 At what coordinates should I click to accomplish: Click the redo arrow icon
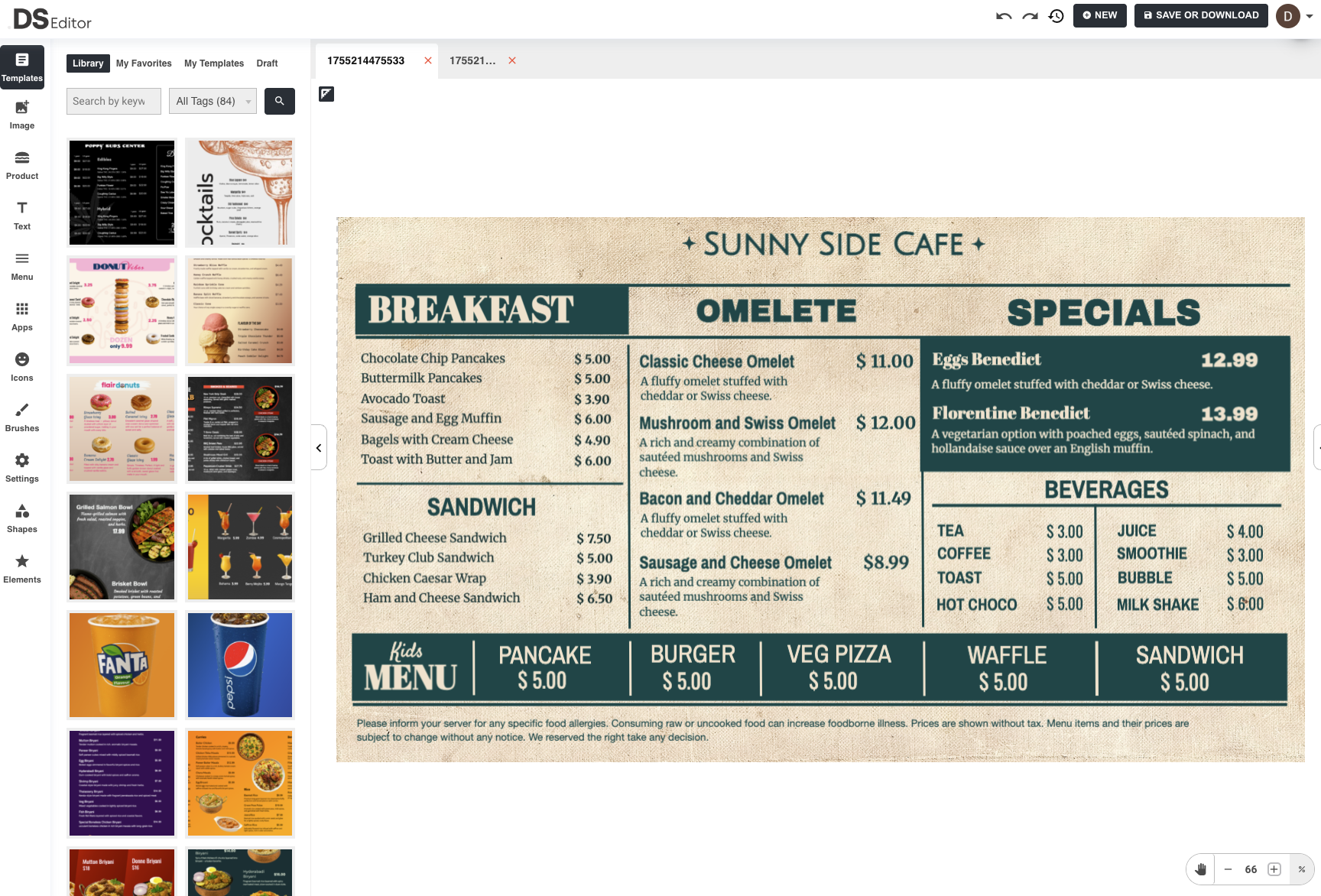1030,16
